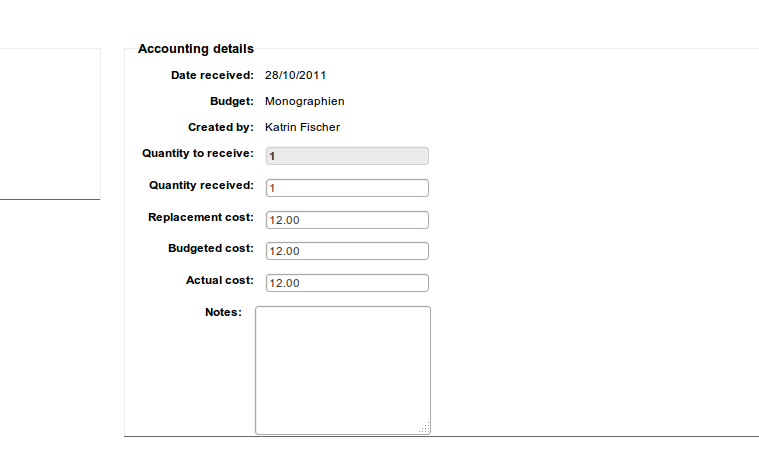Click the Accounting details heading
Viewport: 759px width, 469px height.
click(x=196, y=48)
